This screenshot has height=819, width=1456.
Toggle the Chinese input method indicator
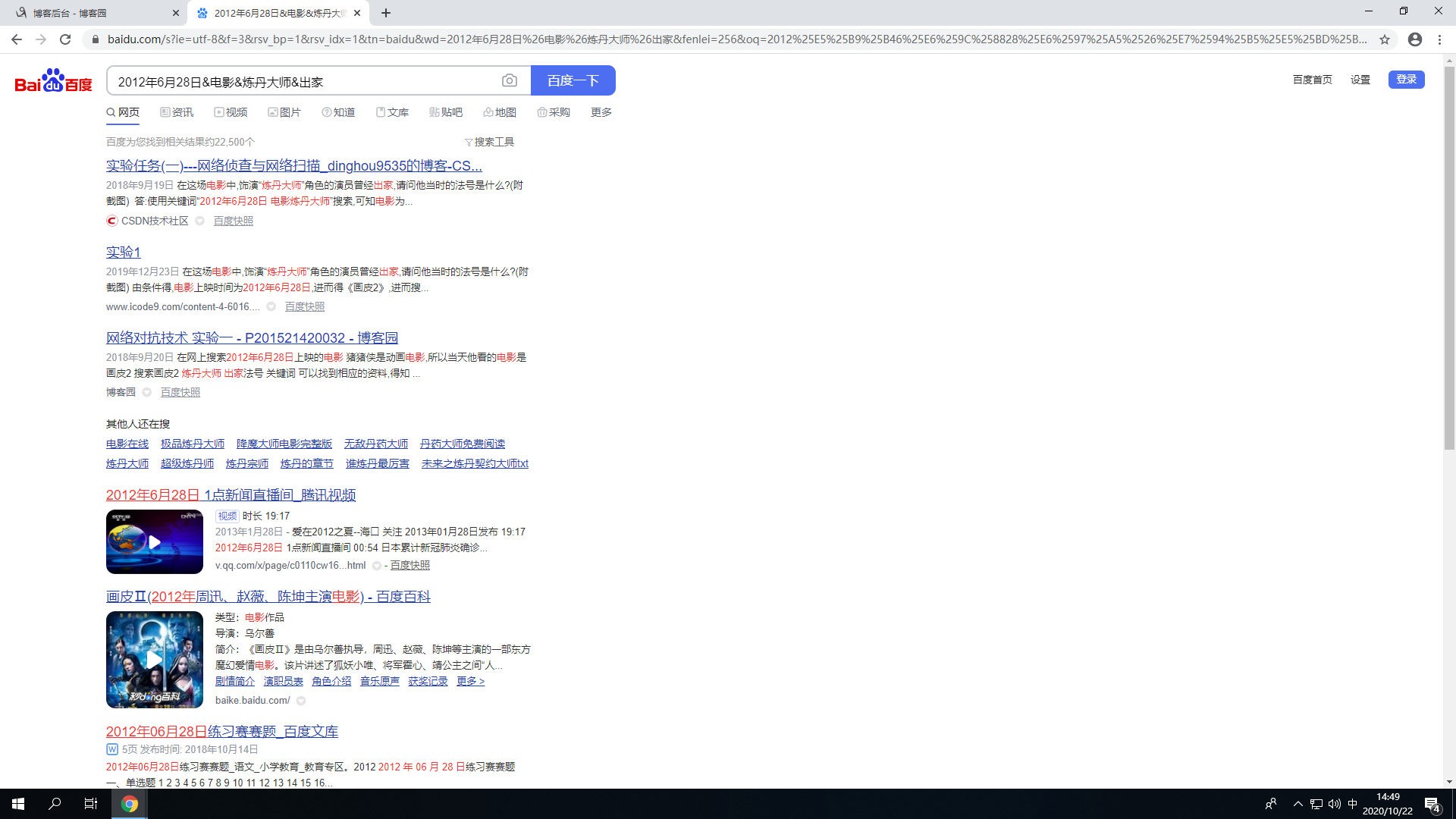coord(1352,804)
